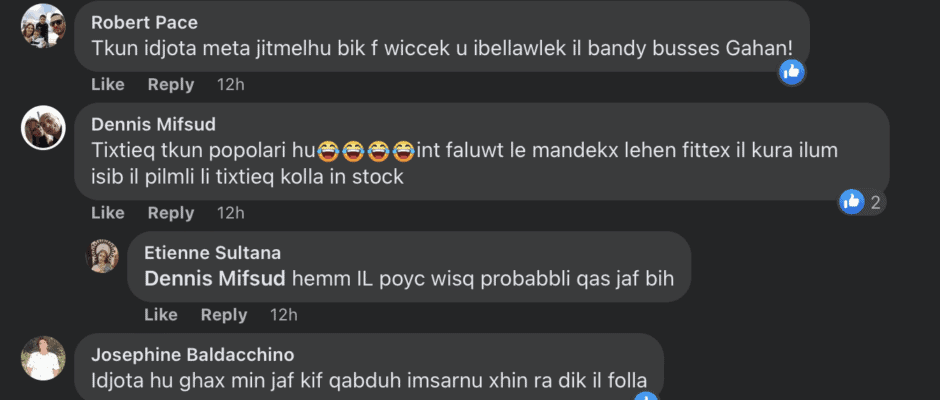Reply to Etienne Sultana's comment
940x400 pixels.
[x=224, y=315]
